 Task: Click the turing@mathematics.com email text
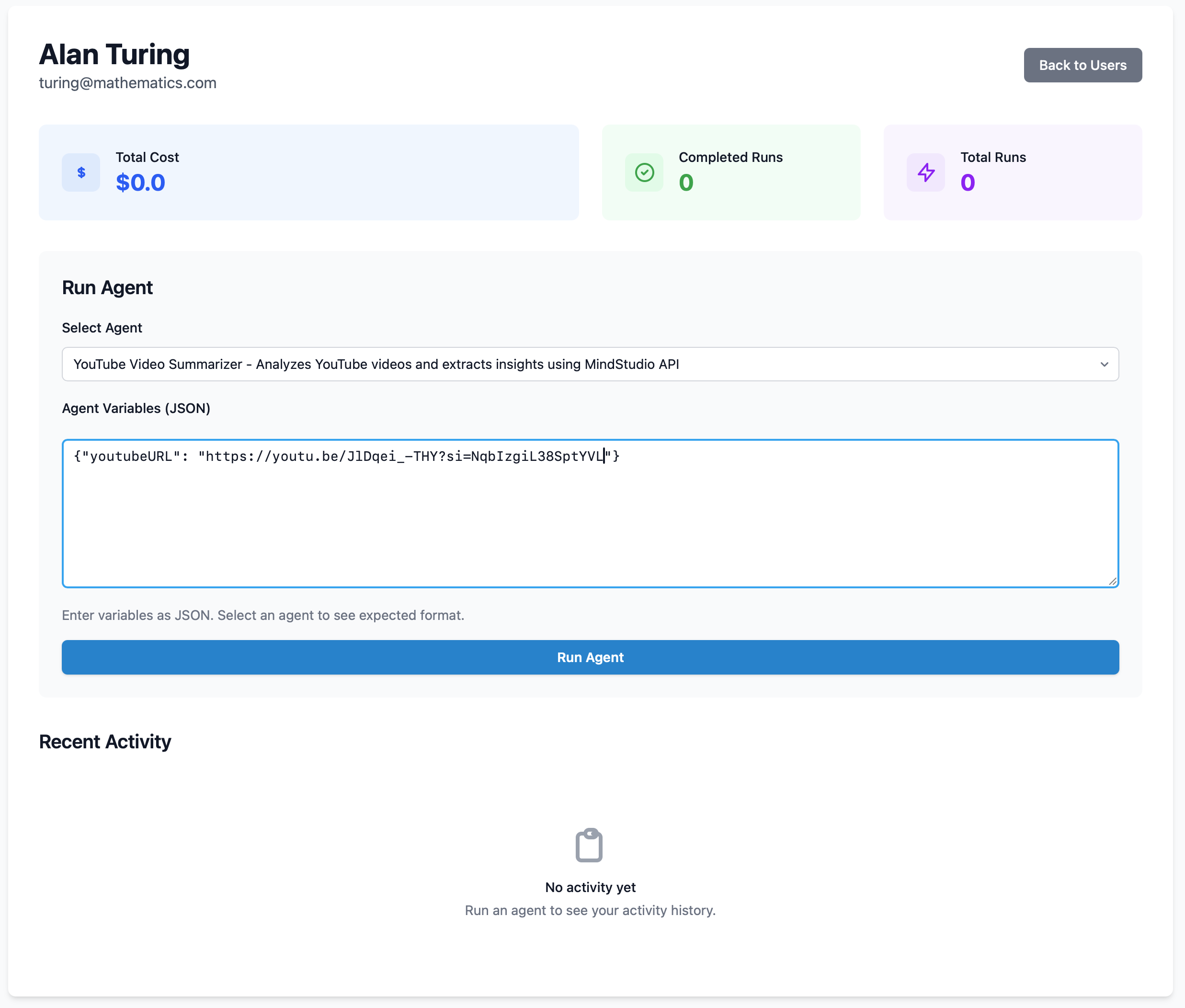coord(127,83)
